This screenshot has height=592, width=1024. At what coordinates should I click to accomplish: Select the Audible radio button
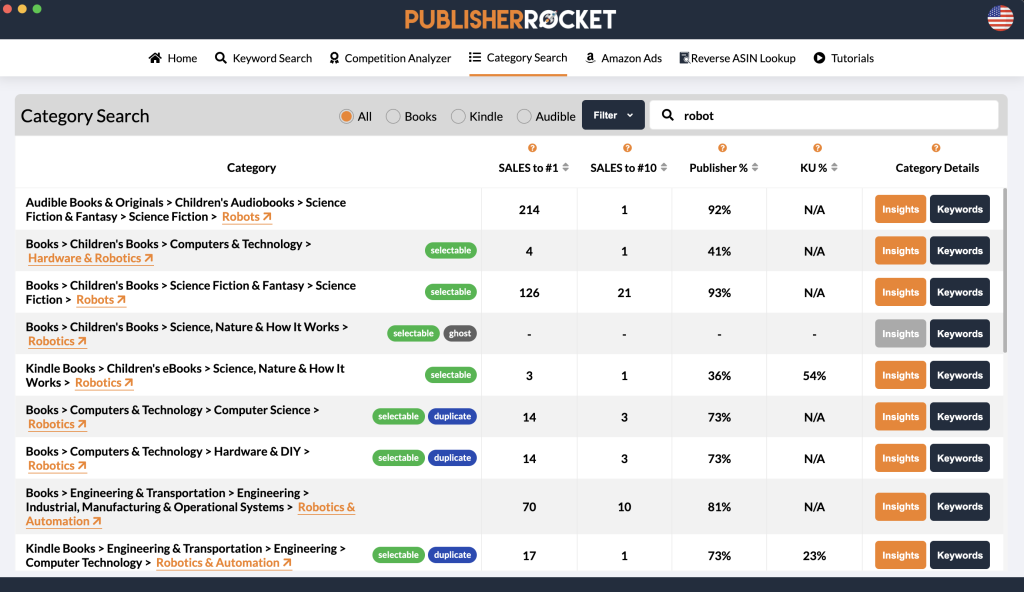point(524,117)
